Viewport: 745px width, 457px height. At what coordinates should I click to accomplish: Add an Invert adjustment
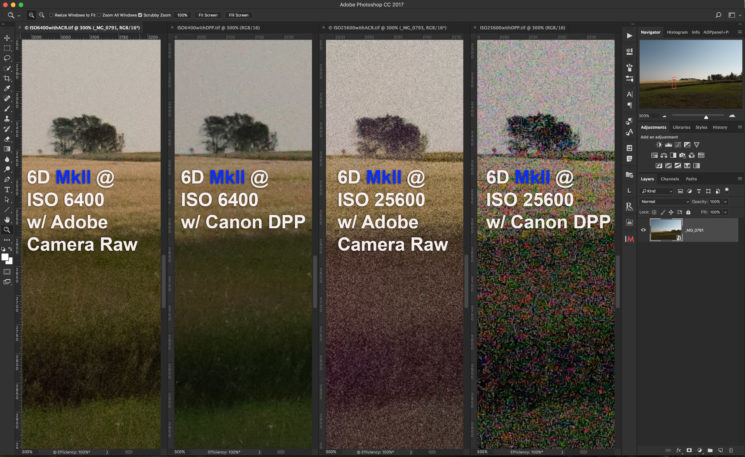tap(659, 166)
